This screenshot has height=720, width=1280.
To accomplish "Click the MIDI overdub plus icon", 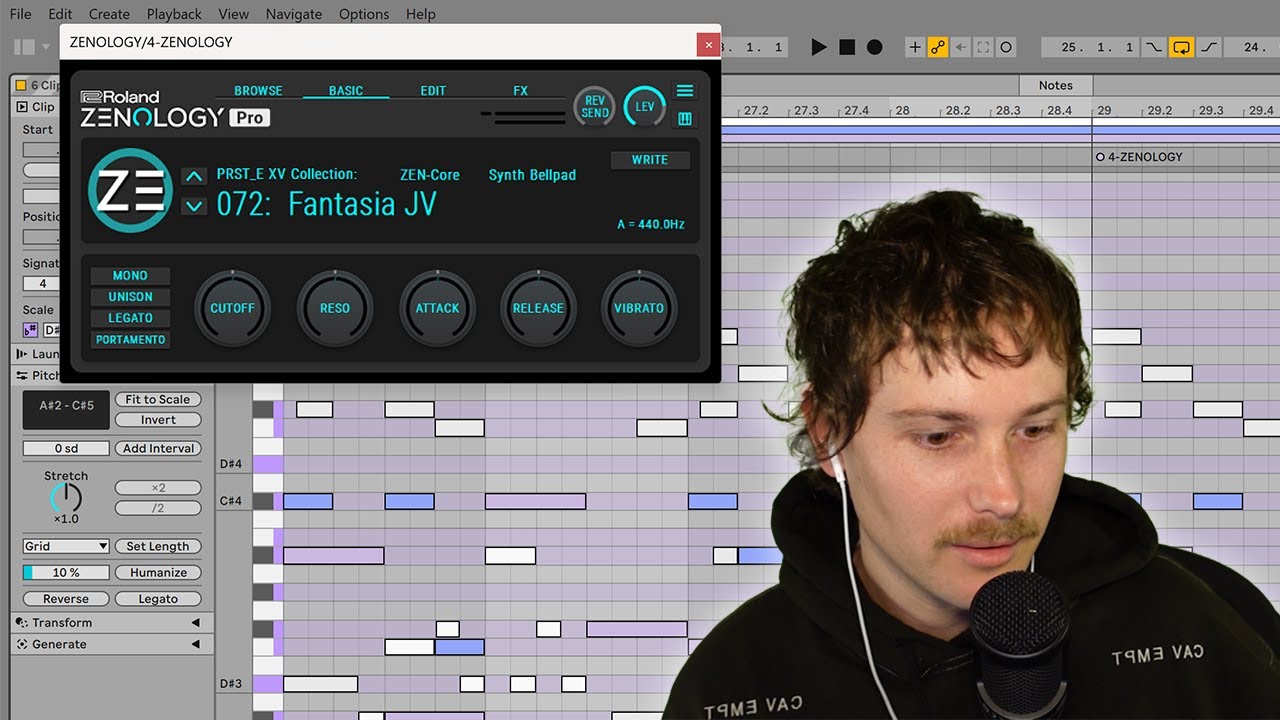I will 914,47.
